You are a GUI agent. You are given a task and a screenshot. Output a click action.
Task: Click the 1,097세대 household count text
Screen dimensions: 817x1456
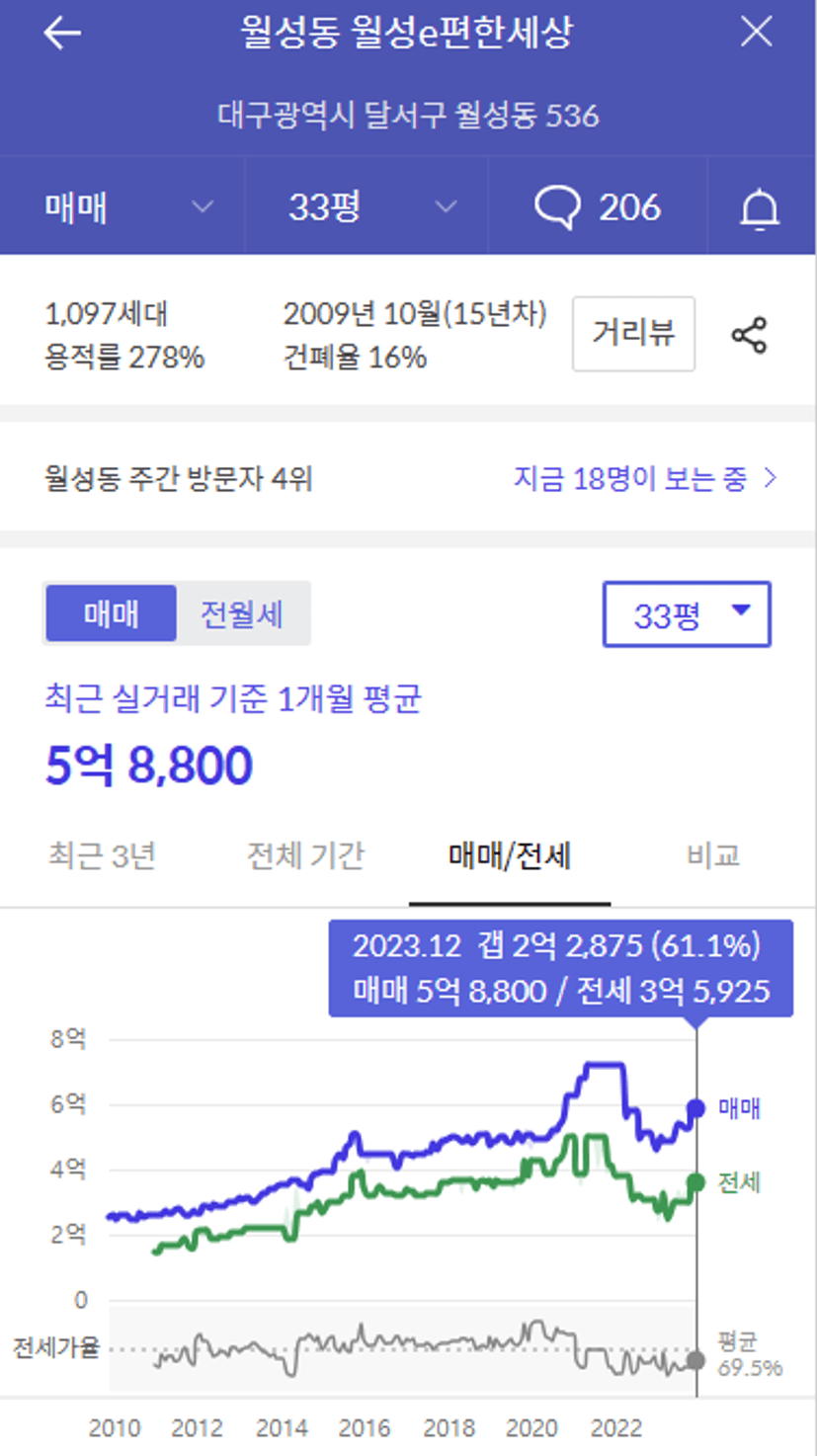point(107,314)
